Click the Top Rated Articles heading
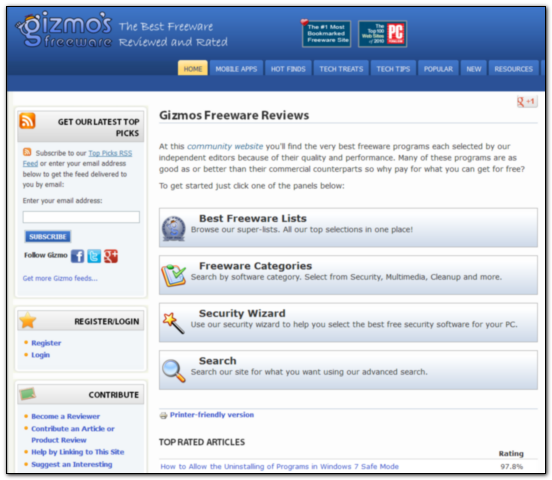The width and height of the screenshot is (552, 480). coord(202,442)
